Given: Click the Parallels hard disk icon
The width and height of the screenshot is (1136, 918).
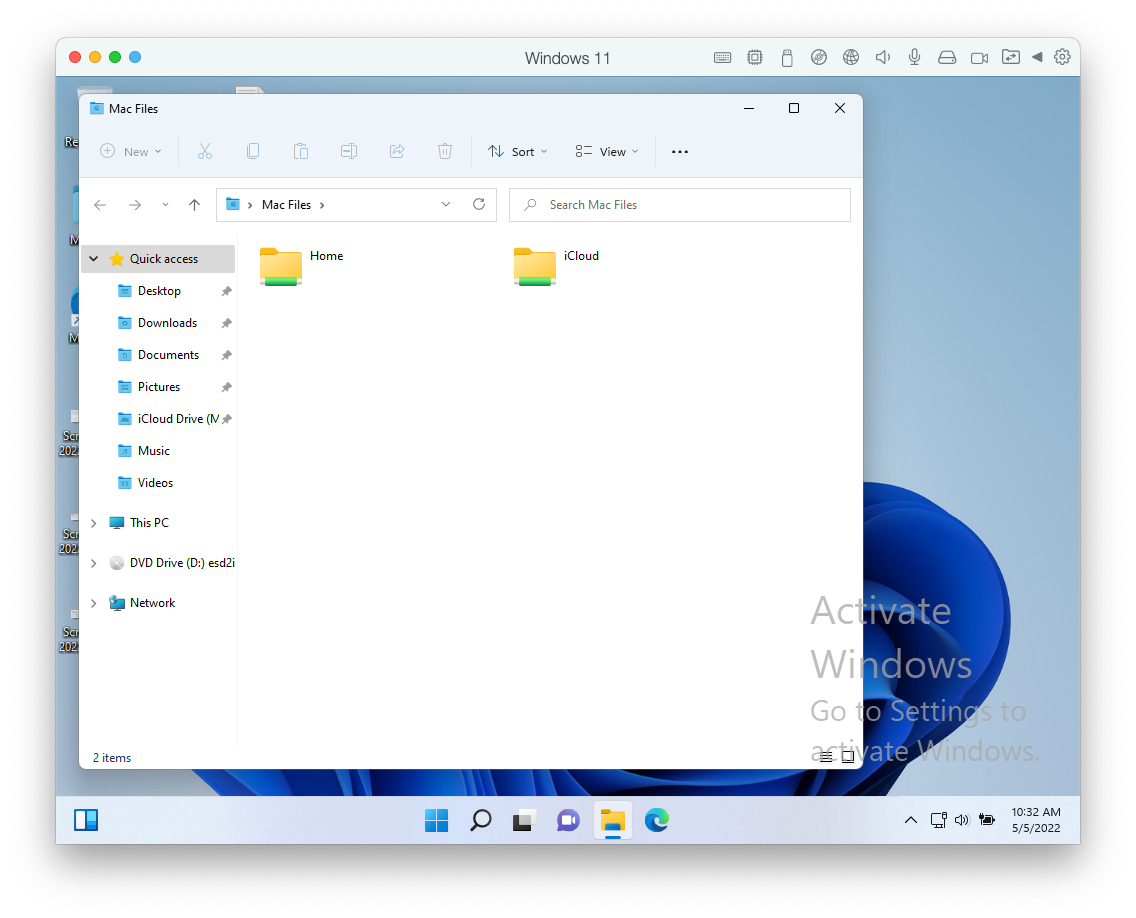Looking at the screenshot, I should (x=947, y=57).
